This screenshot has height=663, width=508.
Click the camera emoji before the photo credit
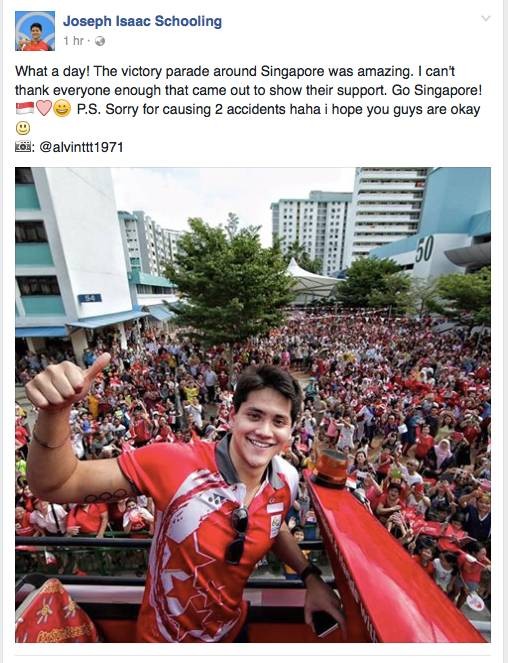coord(23,147)
